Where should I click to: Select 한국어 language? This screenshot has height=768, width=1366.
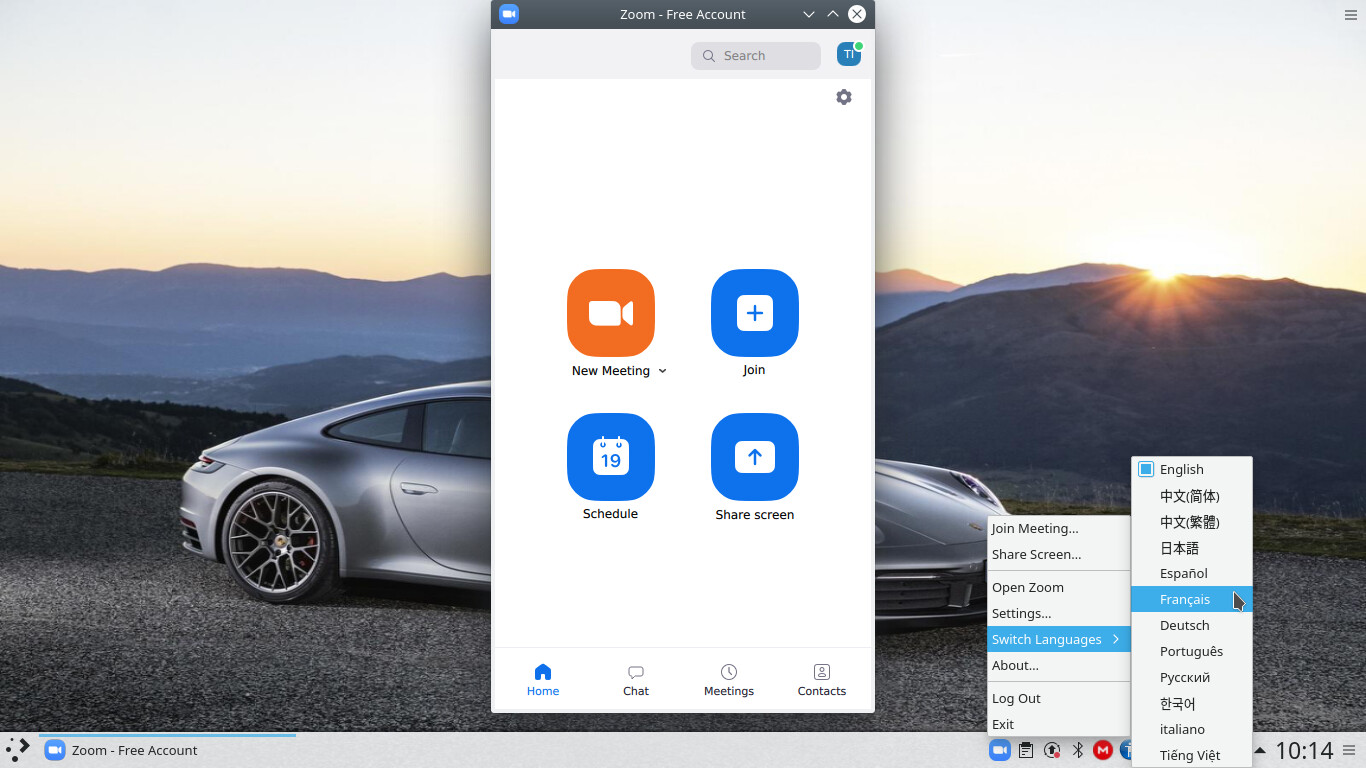point(1191,703)
